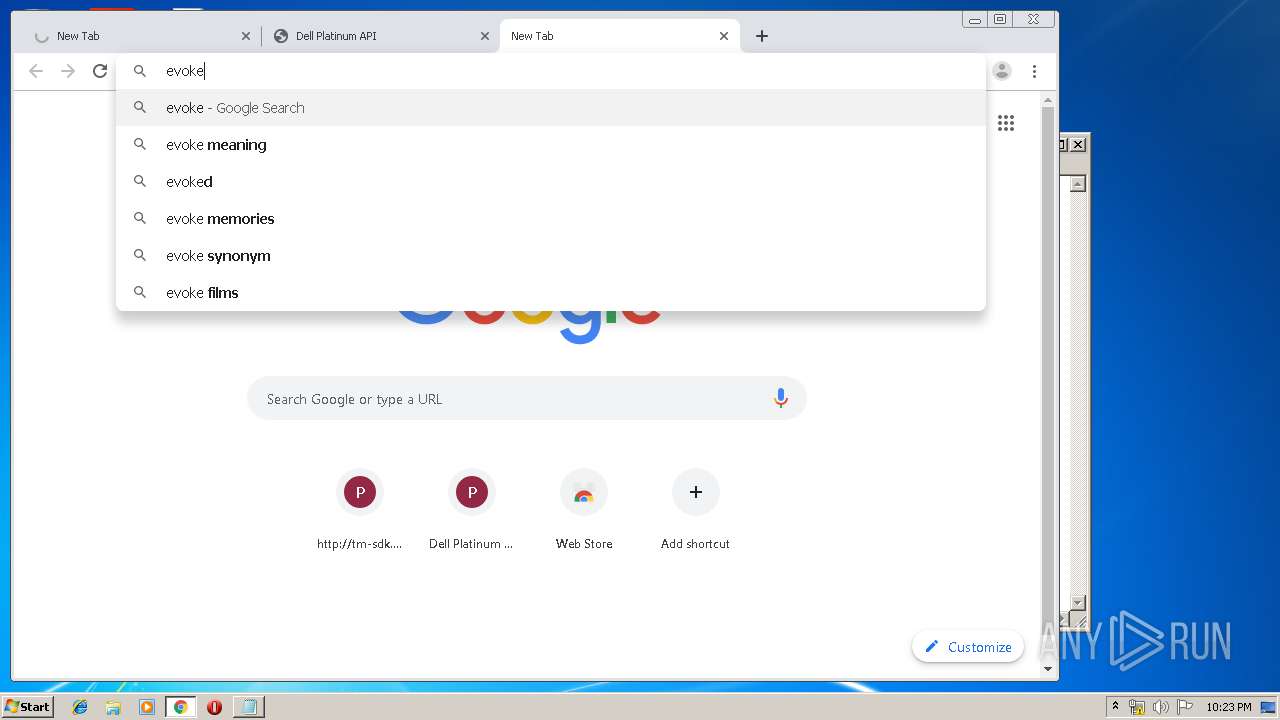The image size is (1280, 720).
Task: Launch Internet Explorer from taskbar
Action: tap(80, 707)
